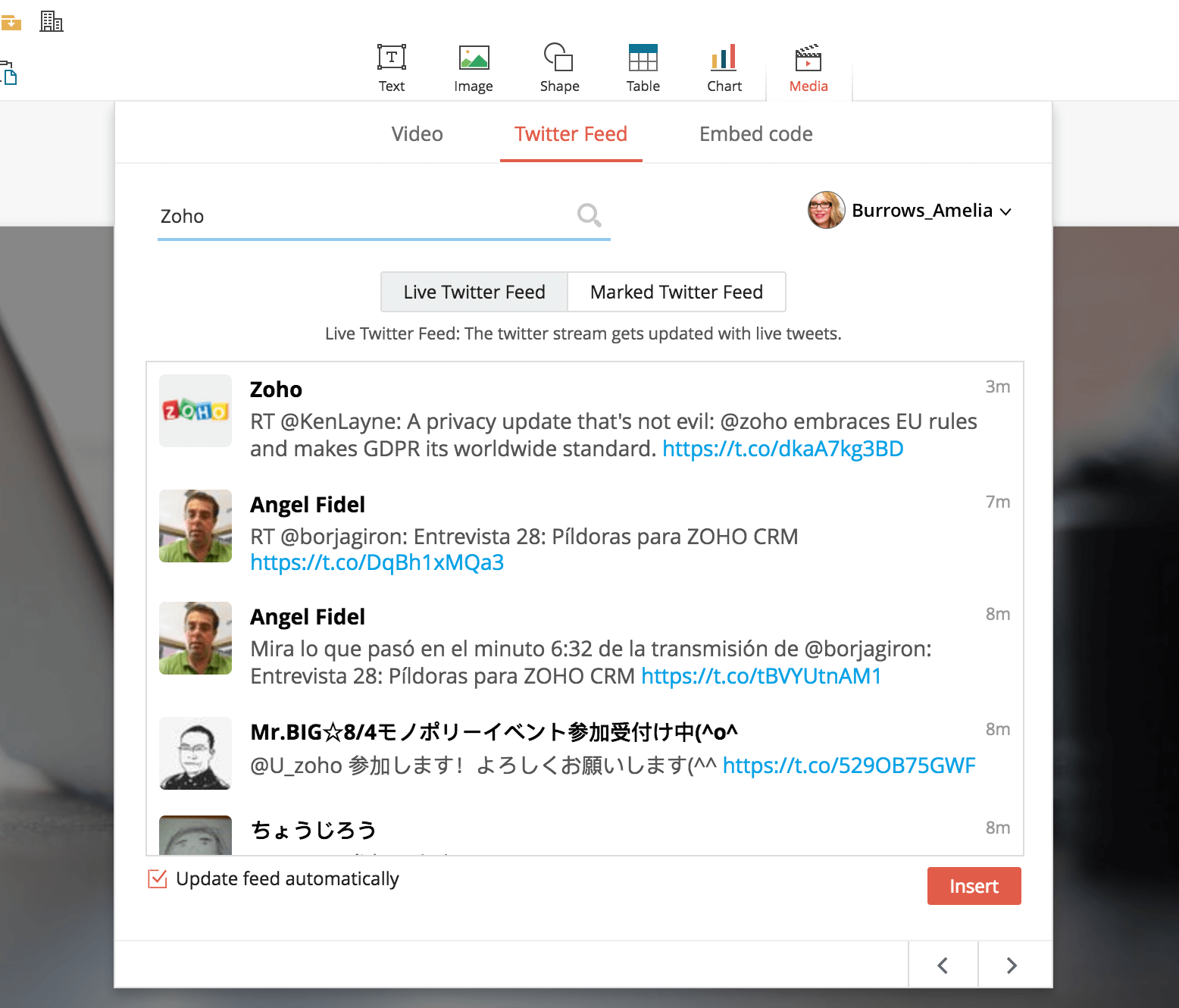Screen dimensions: 1179x1008
Task: Click Angel Fidel name on 7m tweet
Action: click(308, 505)
